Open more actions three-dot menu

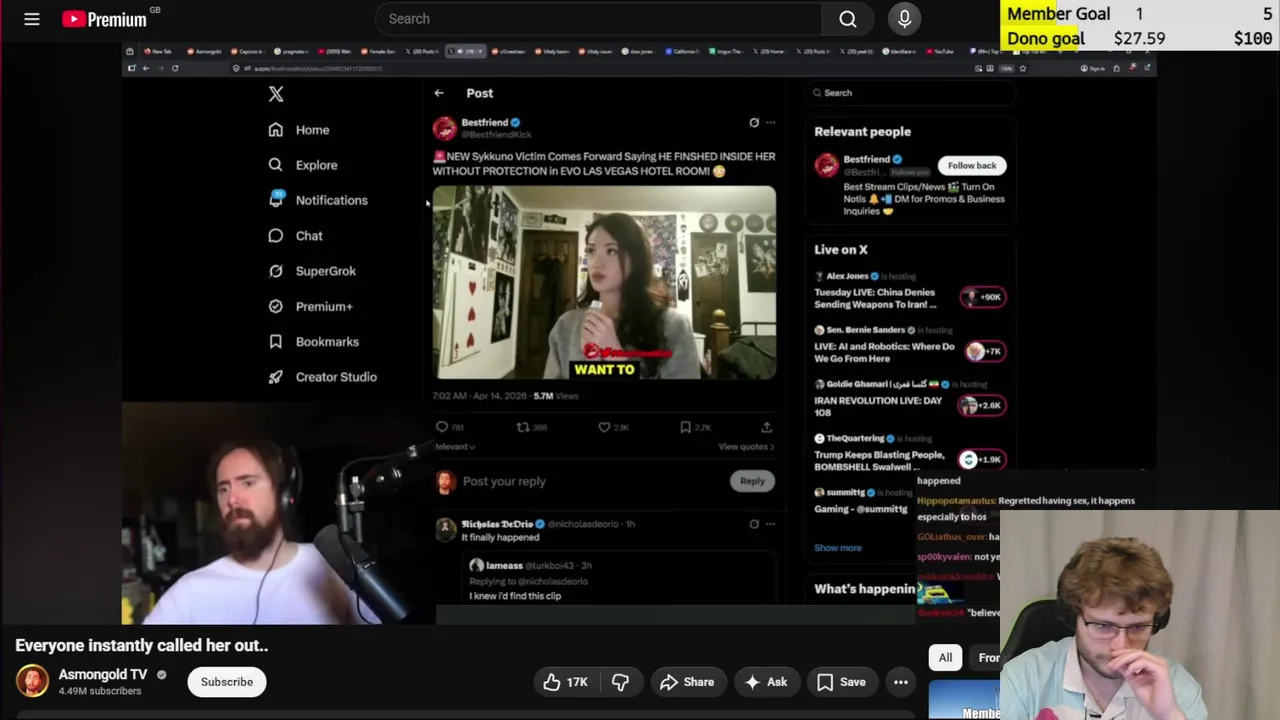[x=901, y=682]
